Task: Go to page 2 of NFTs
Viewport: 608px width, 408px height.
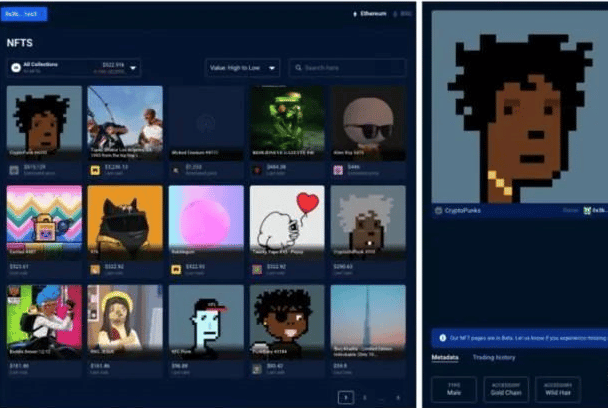Action: [364, 397]
